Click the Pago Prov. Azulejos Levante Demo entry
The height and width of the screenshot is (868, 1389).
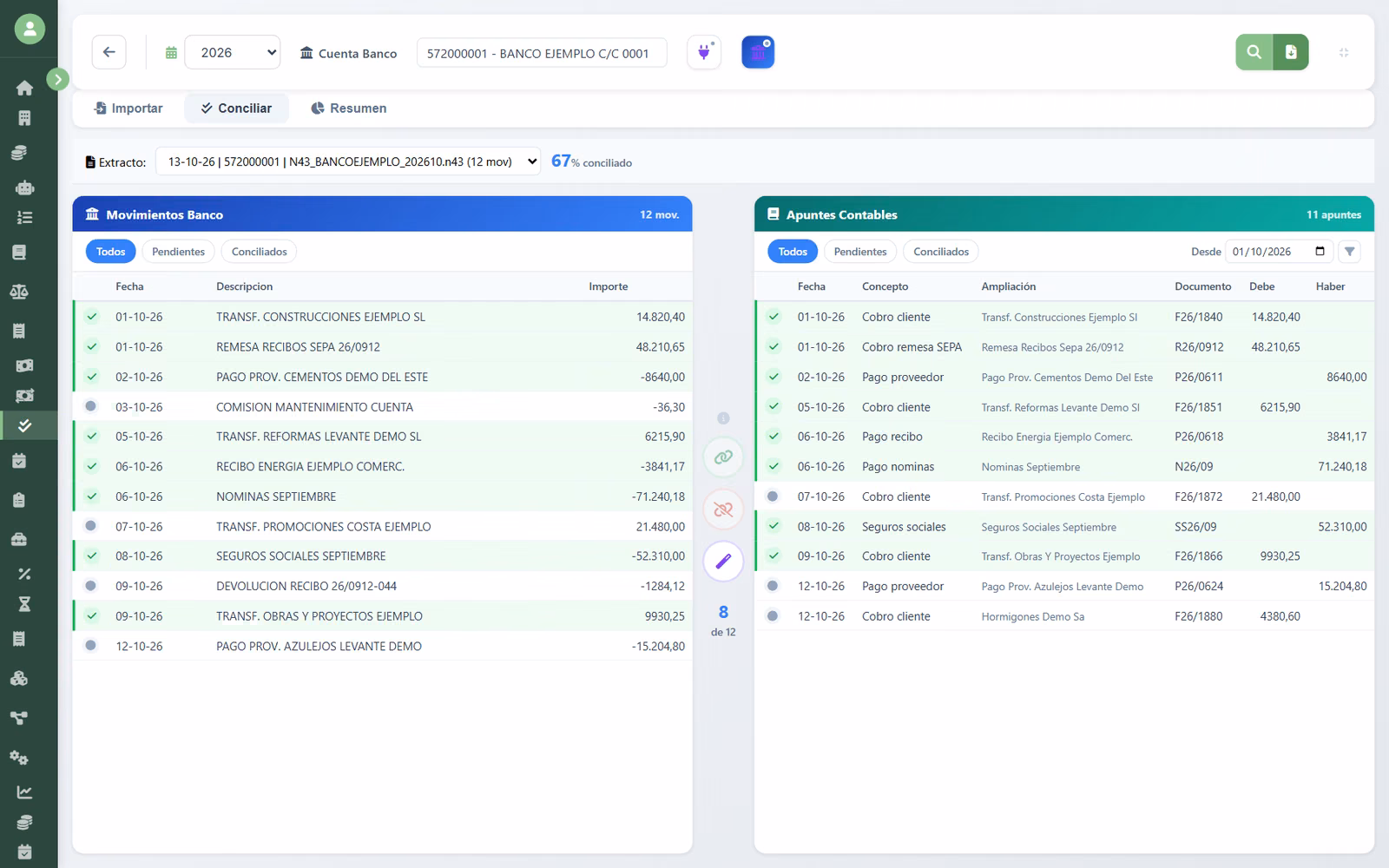(1064, 586)
